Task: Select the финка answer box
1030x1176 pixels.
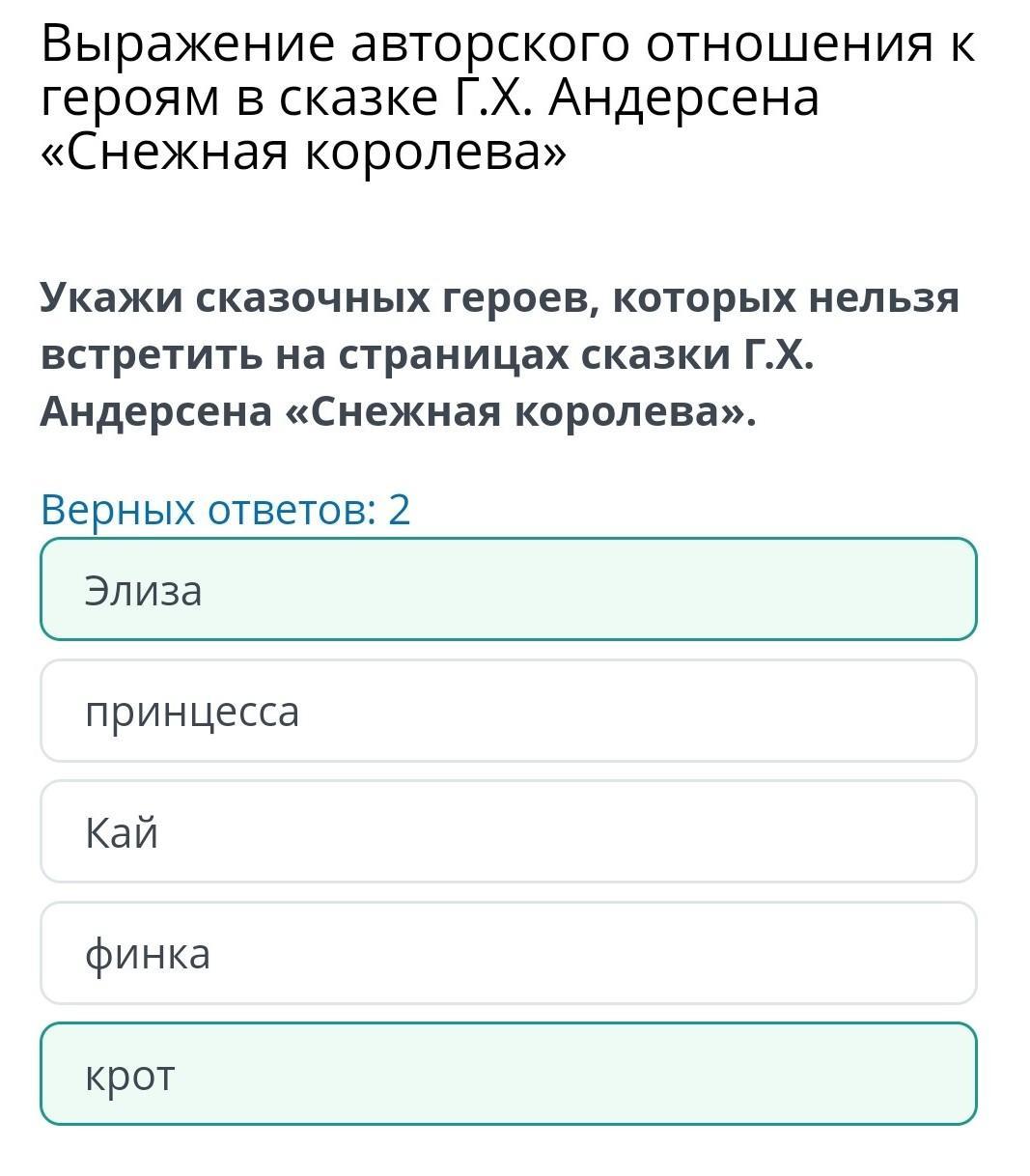Action: [x=508, y=953]
